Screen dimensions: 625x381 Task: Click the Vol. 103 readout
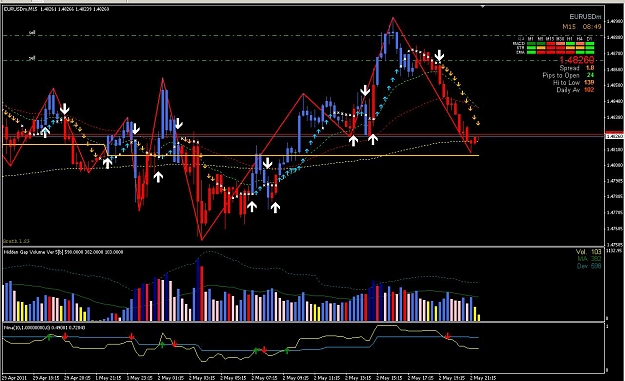[589, 252]
